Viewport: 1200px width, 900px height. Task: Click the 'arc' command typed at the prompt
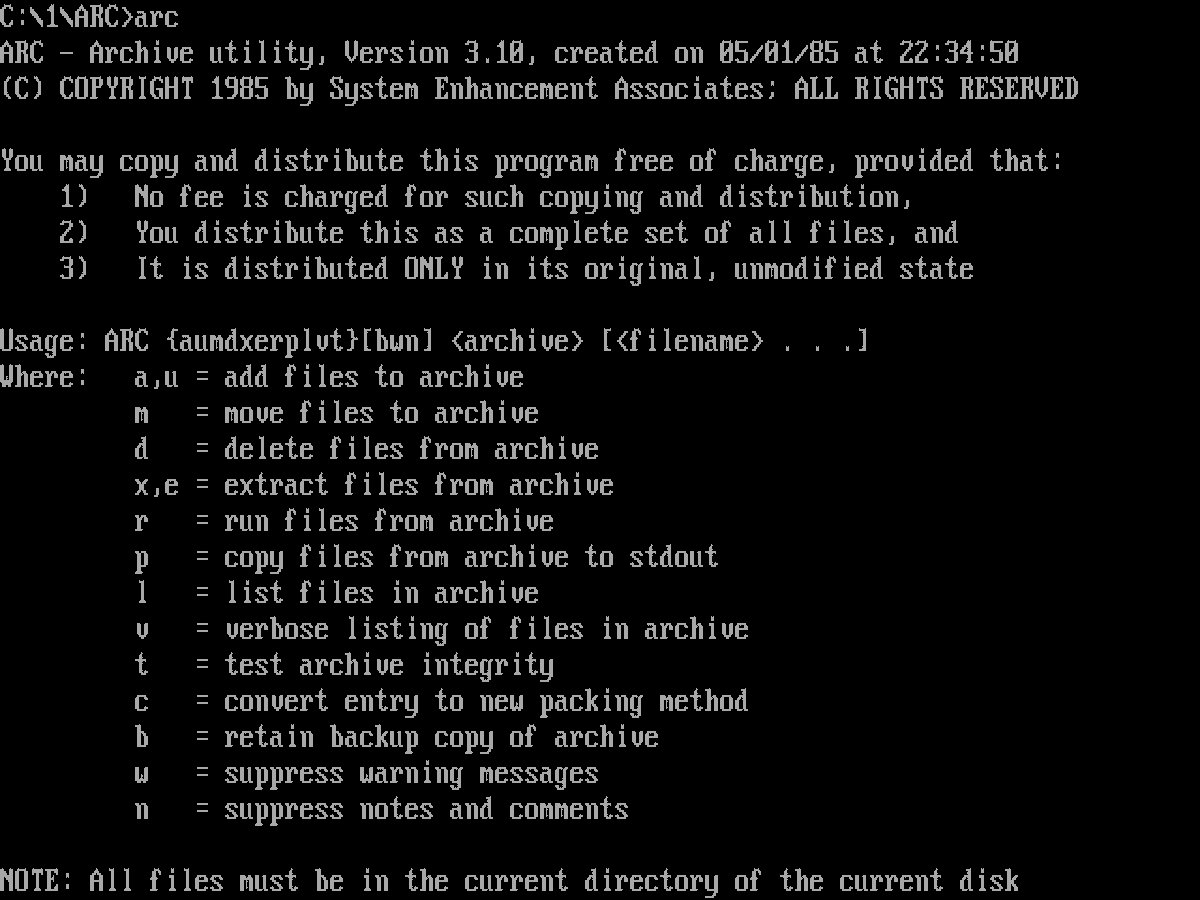157,17
